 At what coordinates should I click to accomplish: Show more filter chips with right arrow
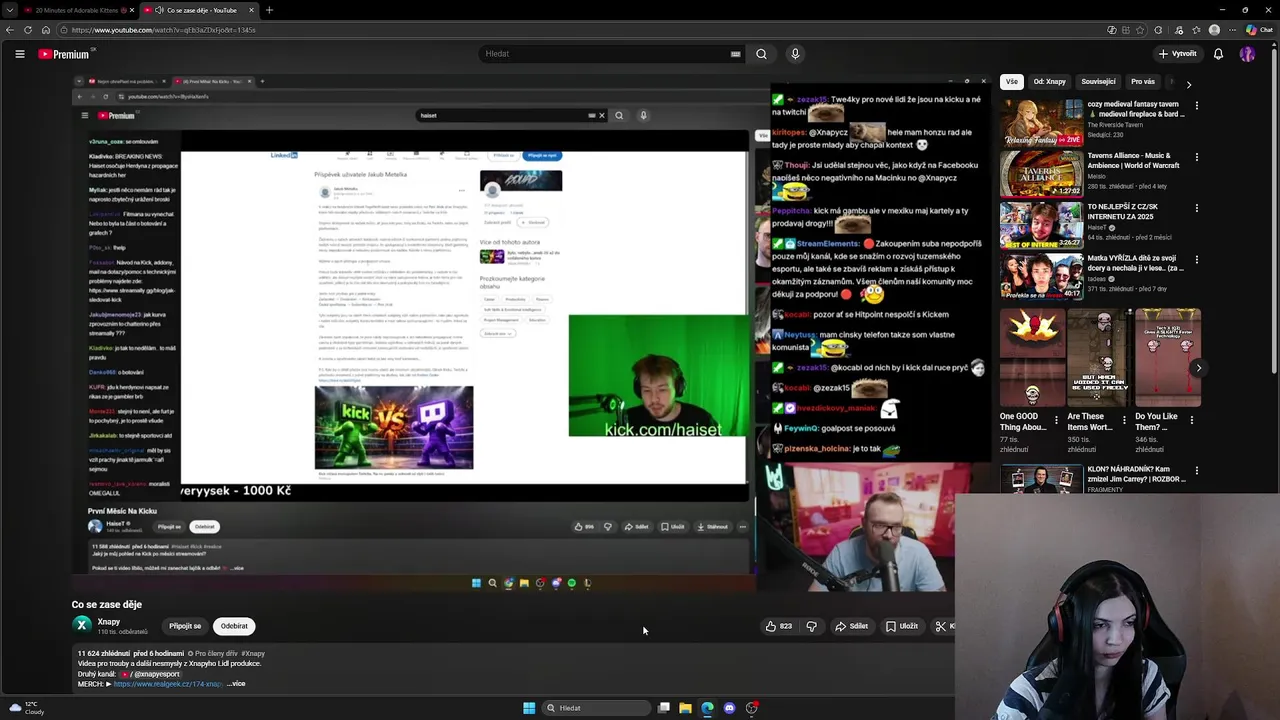pos(1188,84)
